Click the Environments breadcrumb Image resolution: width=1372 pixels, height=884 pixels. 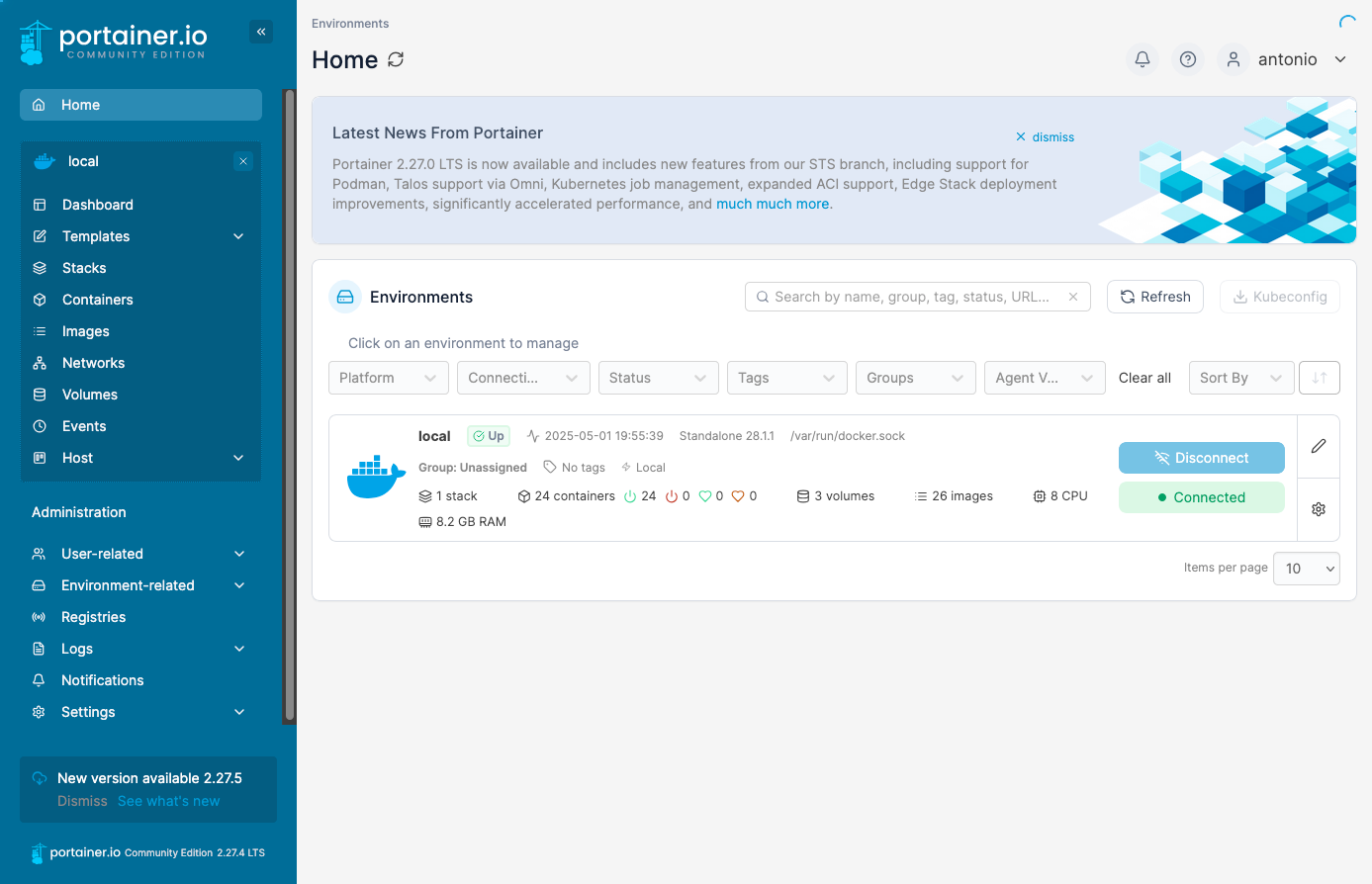[x=350, y=23]
